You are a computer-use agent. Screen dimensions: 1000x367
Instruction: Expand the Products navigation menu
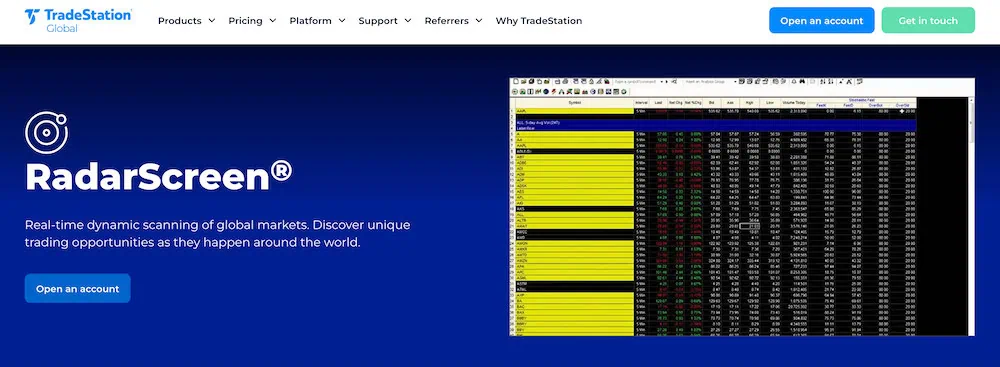pos(186,20)
